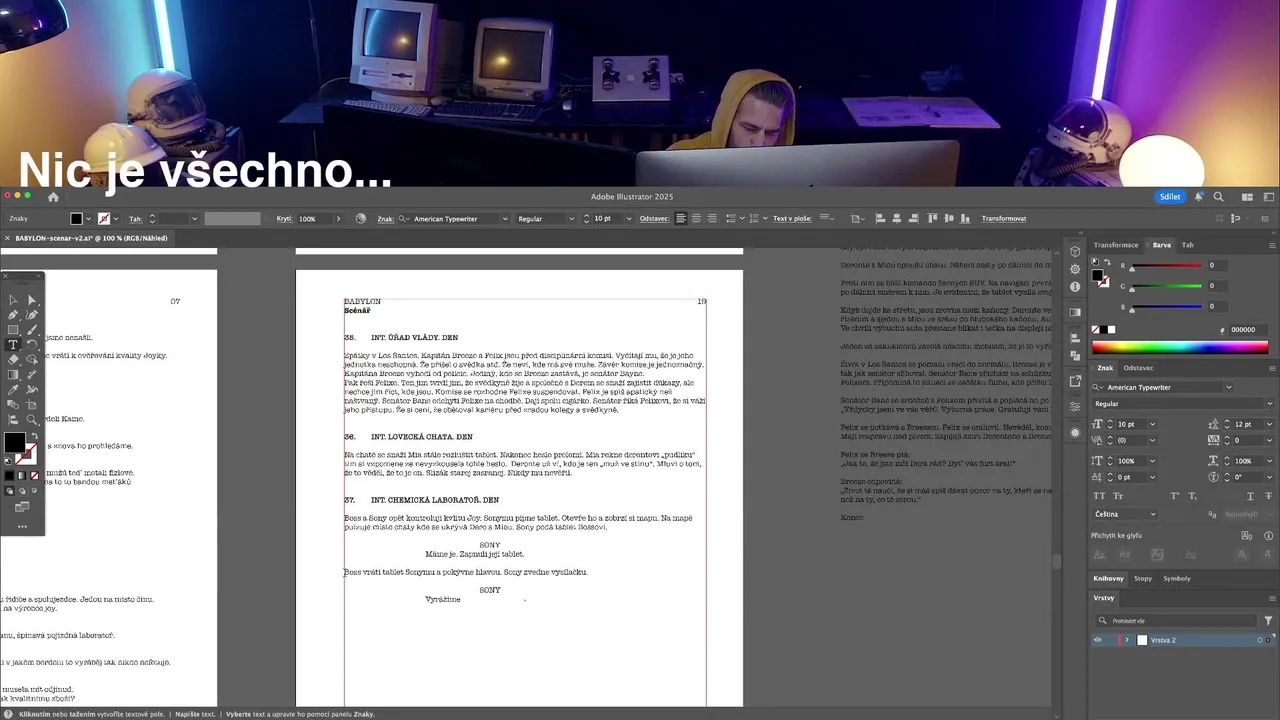Viewport: 1280px width, 720px height.
Task: Open the Čeština language dropdown
Action: coord(1124,514)
